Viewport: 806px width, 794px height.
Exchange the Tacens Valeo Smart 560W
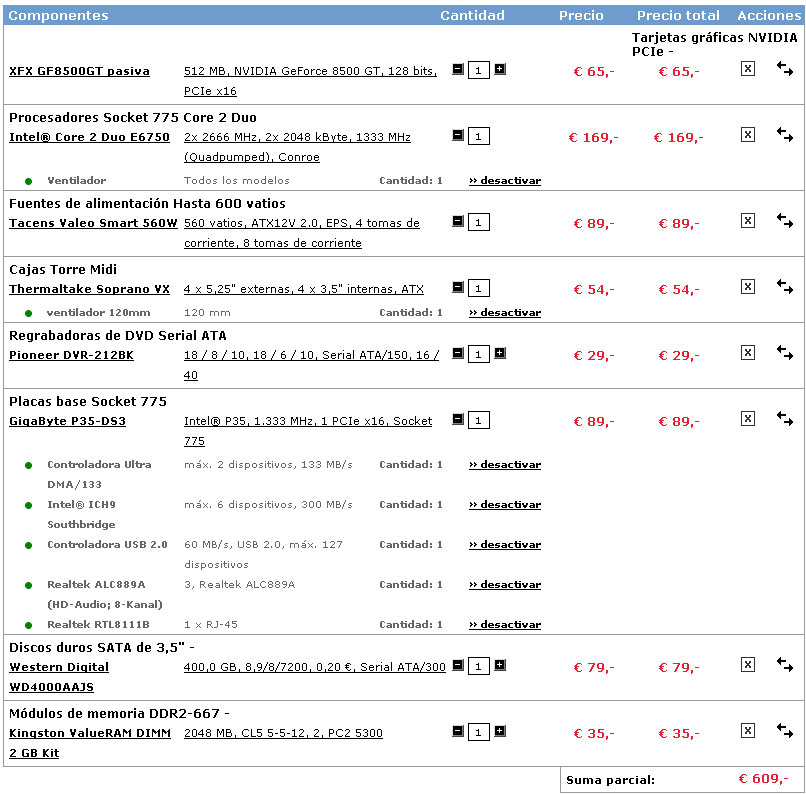click(784, 220)
